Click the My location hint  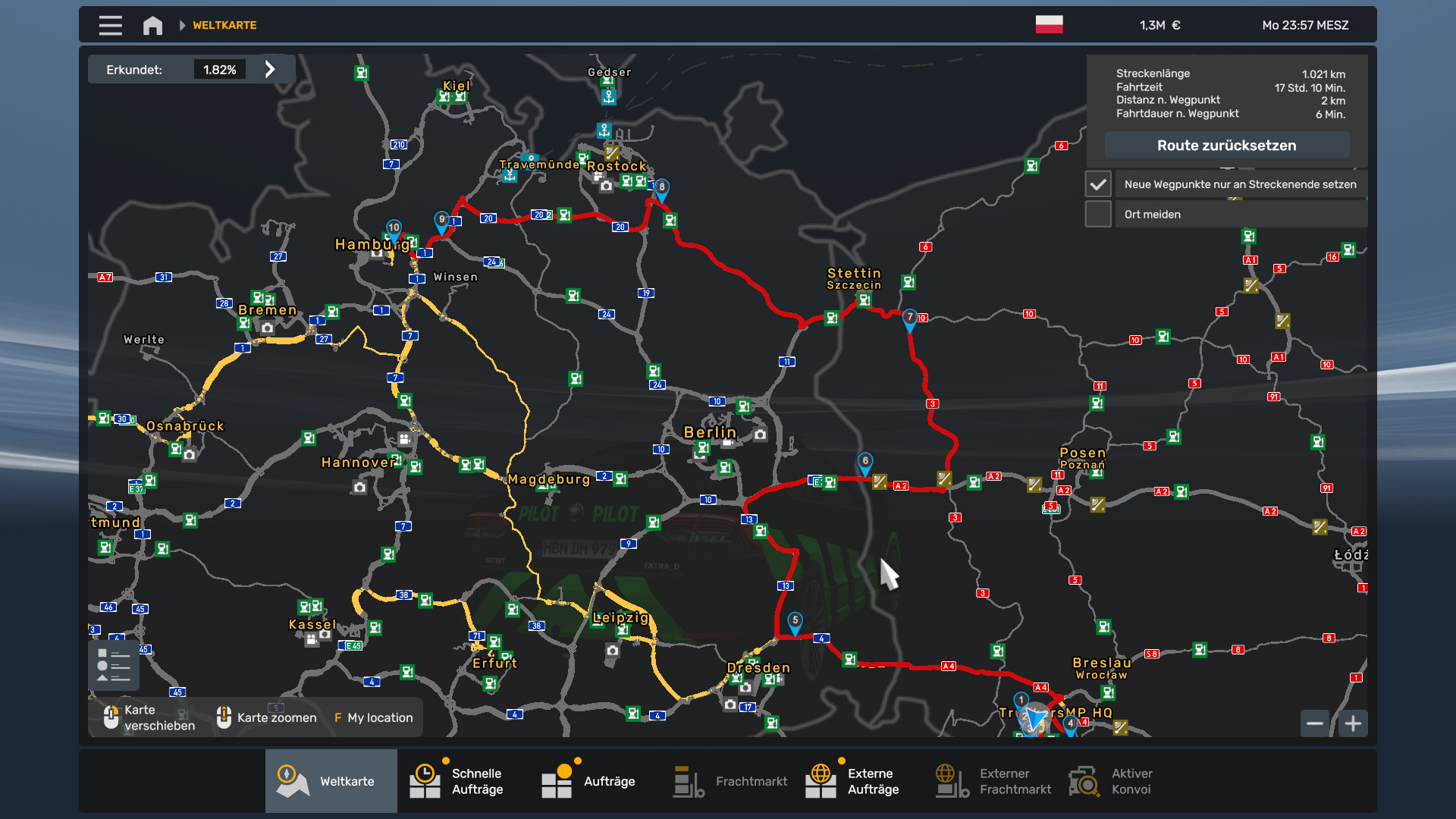click(373, 717)
